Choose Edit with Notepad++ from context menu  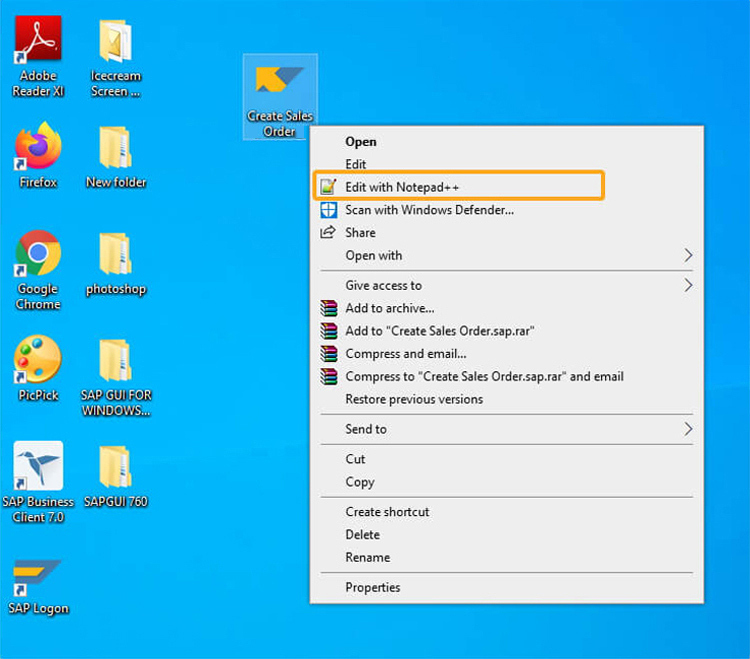point(402,187)
